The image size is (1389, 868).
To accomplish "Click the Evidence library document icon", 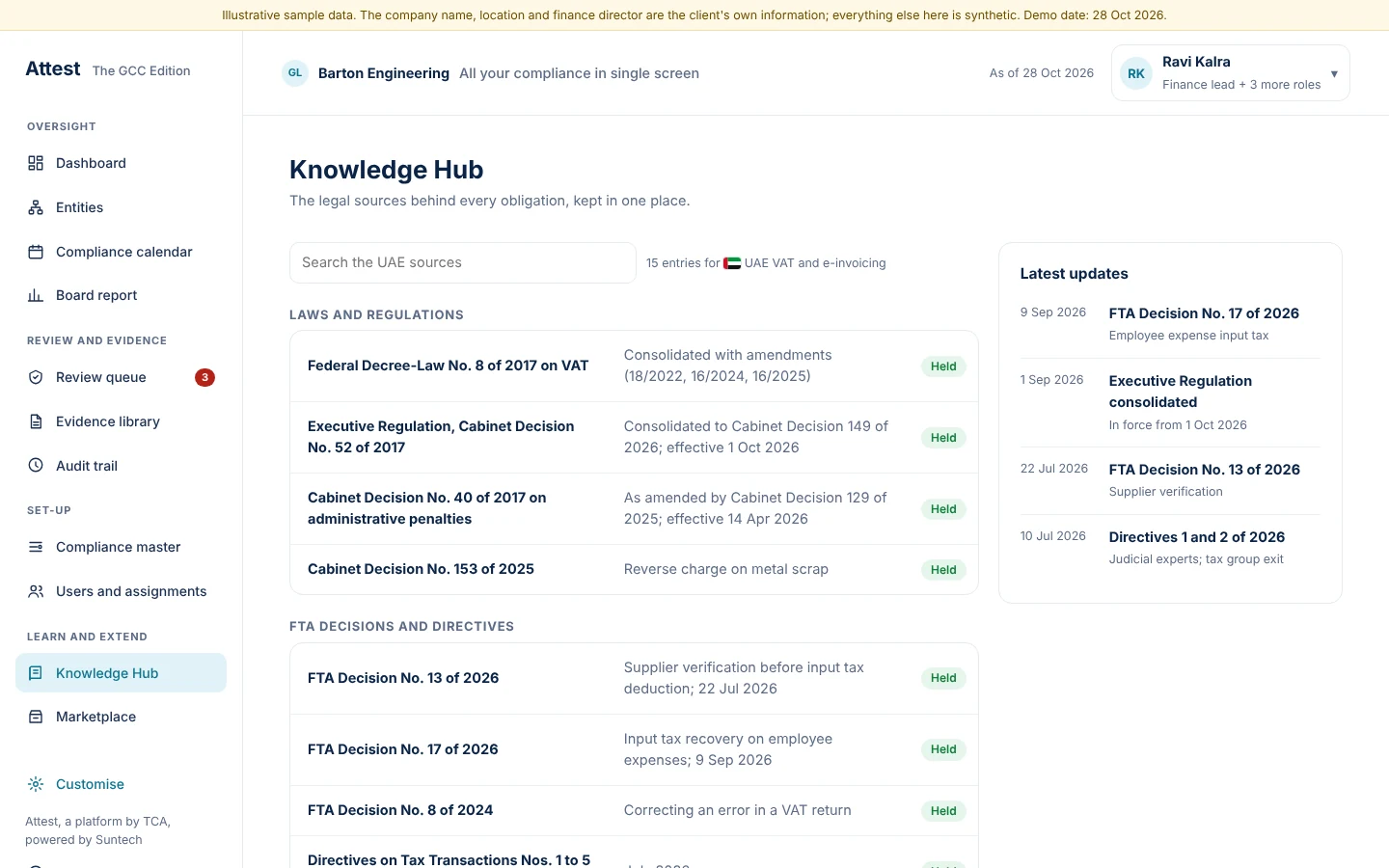I will coord(36,421).
